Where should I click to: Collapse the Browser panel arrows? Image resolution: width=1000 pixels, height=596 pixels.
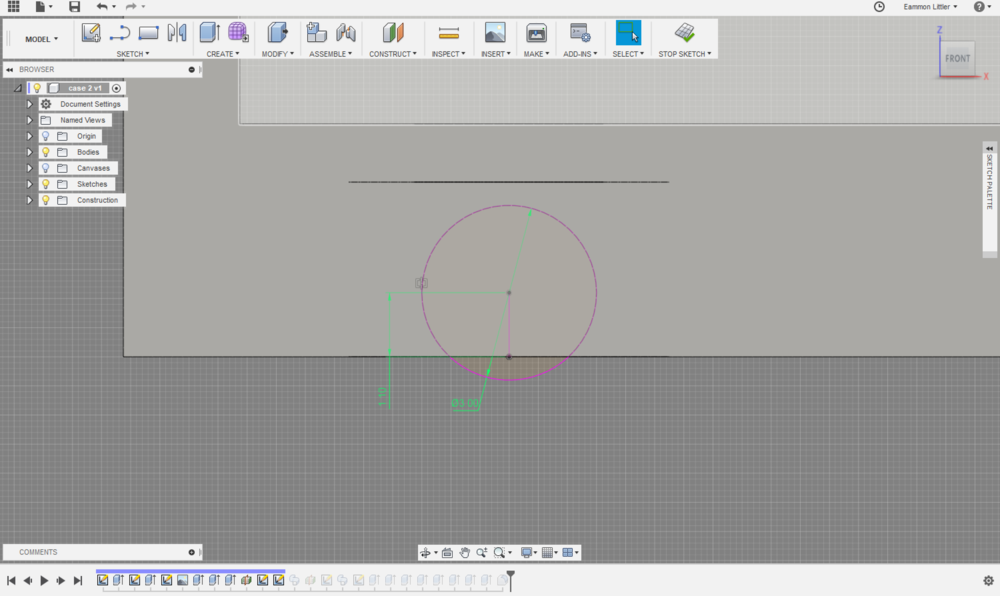(10, 69)
